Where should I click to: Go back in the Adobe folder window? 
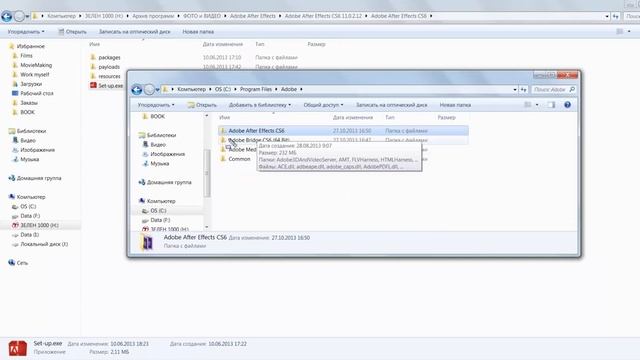[x=137, y=90]
